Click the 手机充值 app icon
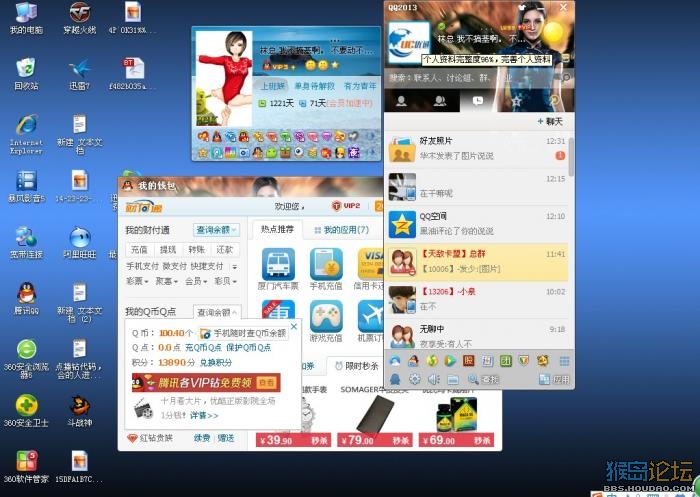Image resolution: width=700 pixels, height=497 pixels. coord(326,269)
